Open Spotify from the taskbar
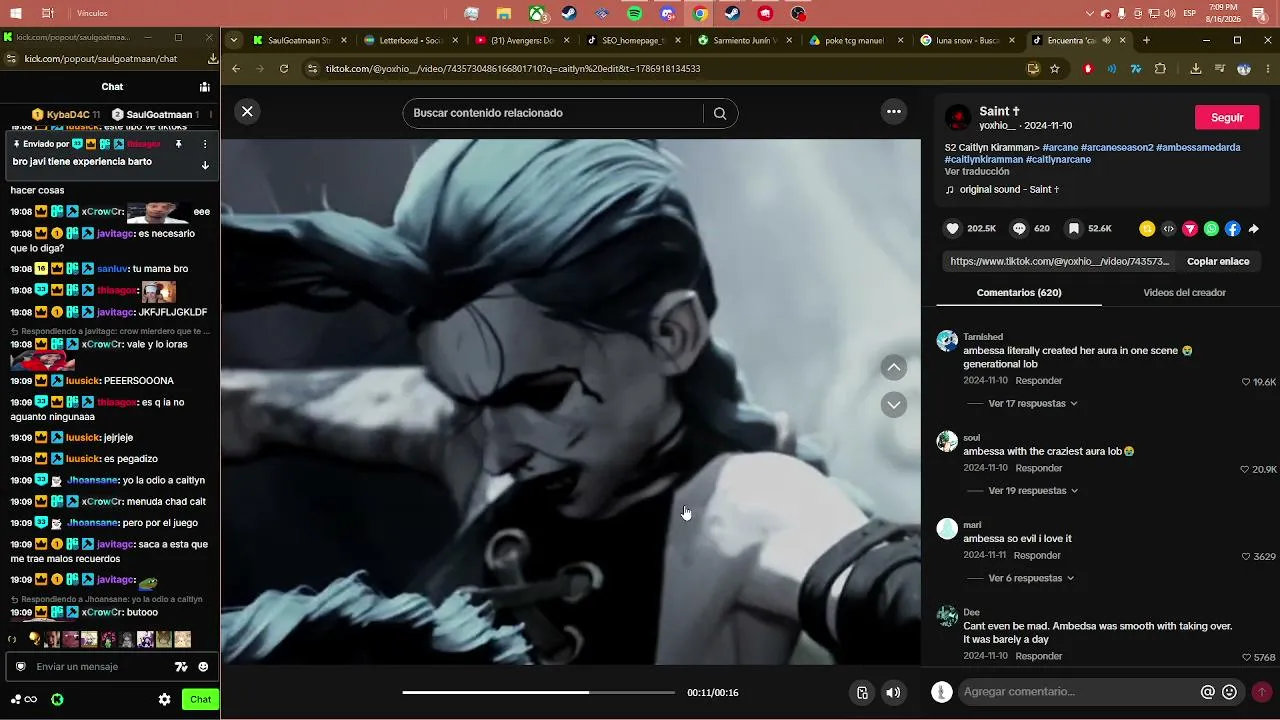Image resolution: width=1280 pixels, height=720 pixels. point(635,14)
